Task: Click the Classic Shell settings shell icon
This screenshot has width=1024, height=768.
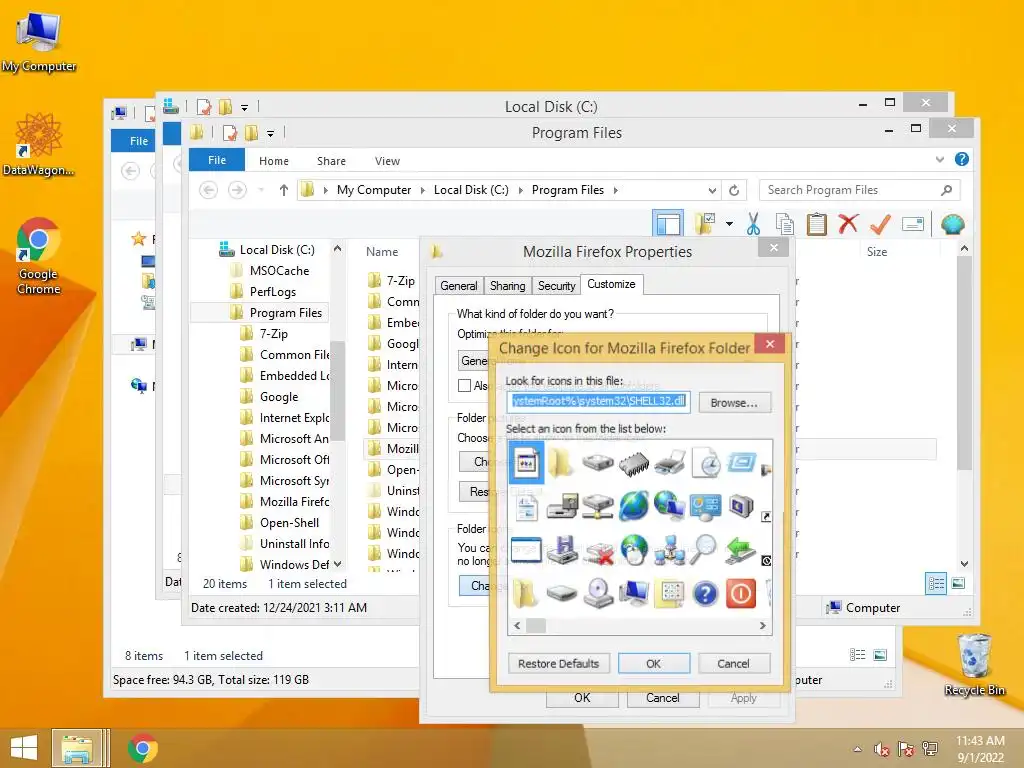Action: pos(953,224)
